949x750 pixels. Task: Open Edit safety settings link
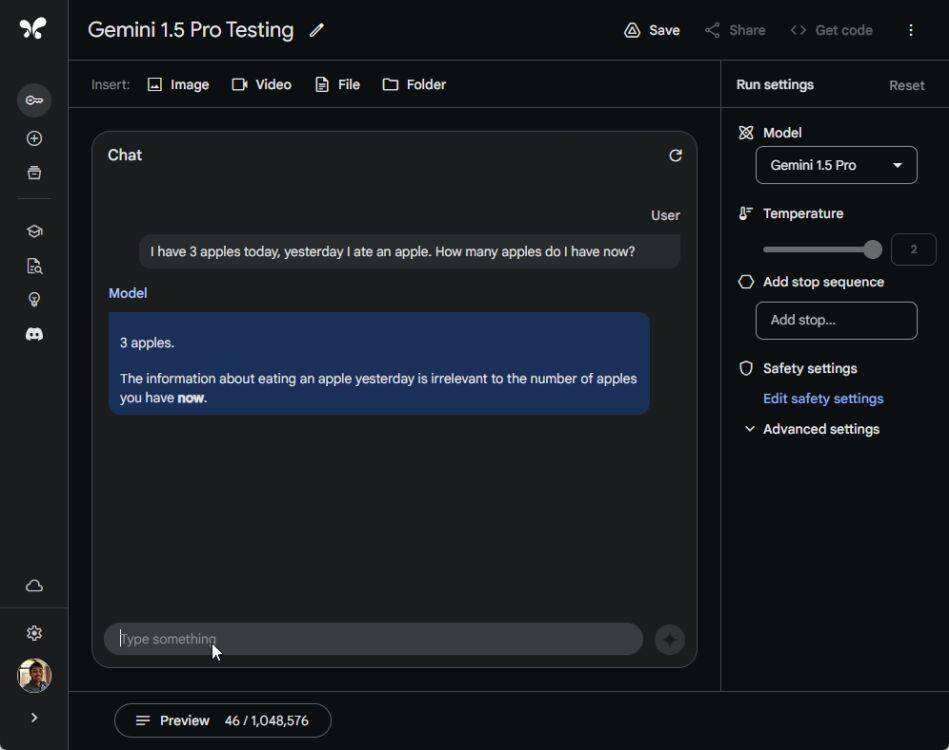pos(823,398)
